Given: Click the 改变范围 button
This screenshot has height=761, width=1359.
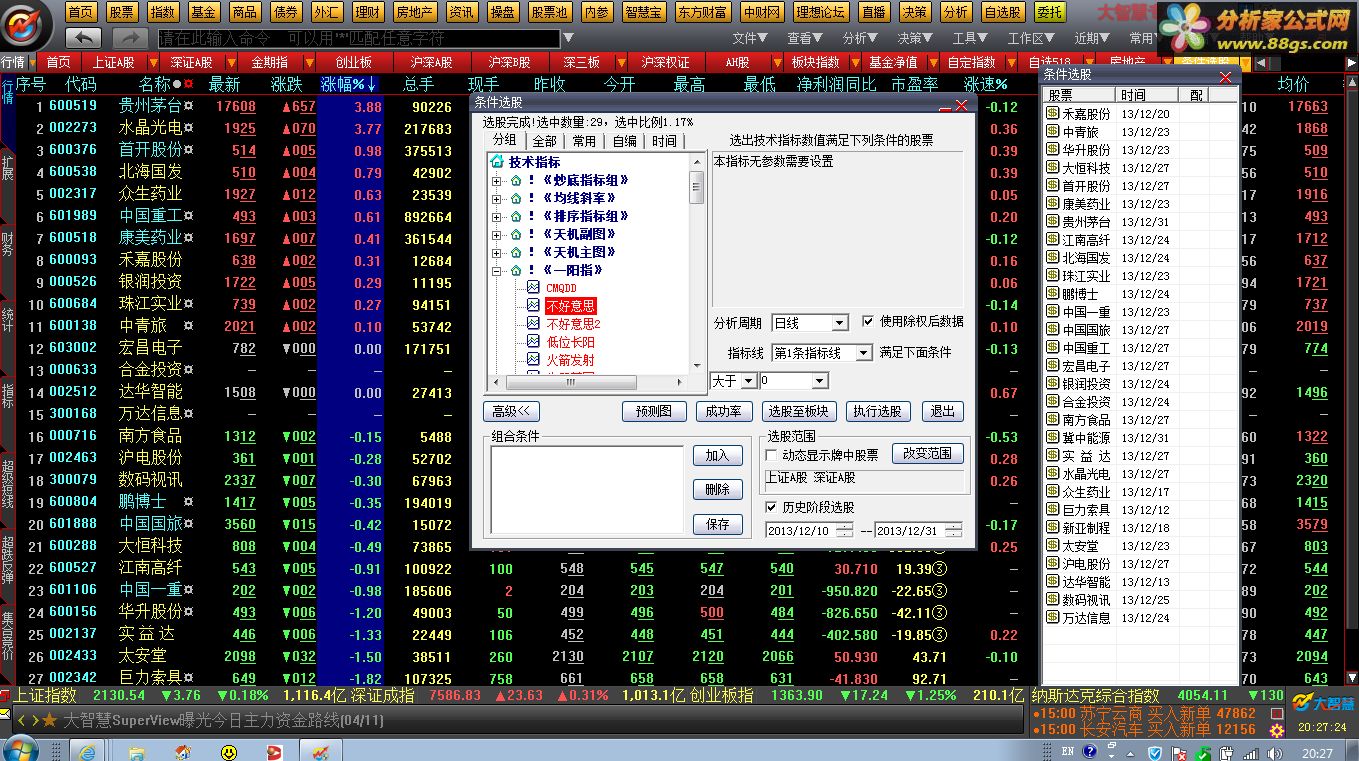Looking at the screenshot, I should tap(927, 453).
